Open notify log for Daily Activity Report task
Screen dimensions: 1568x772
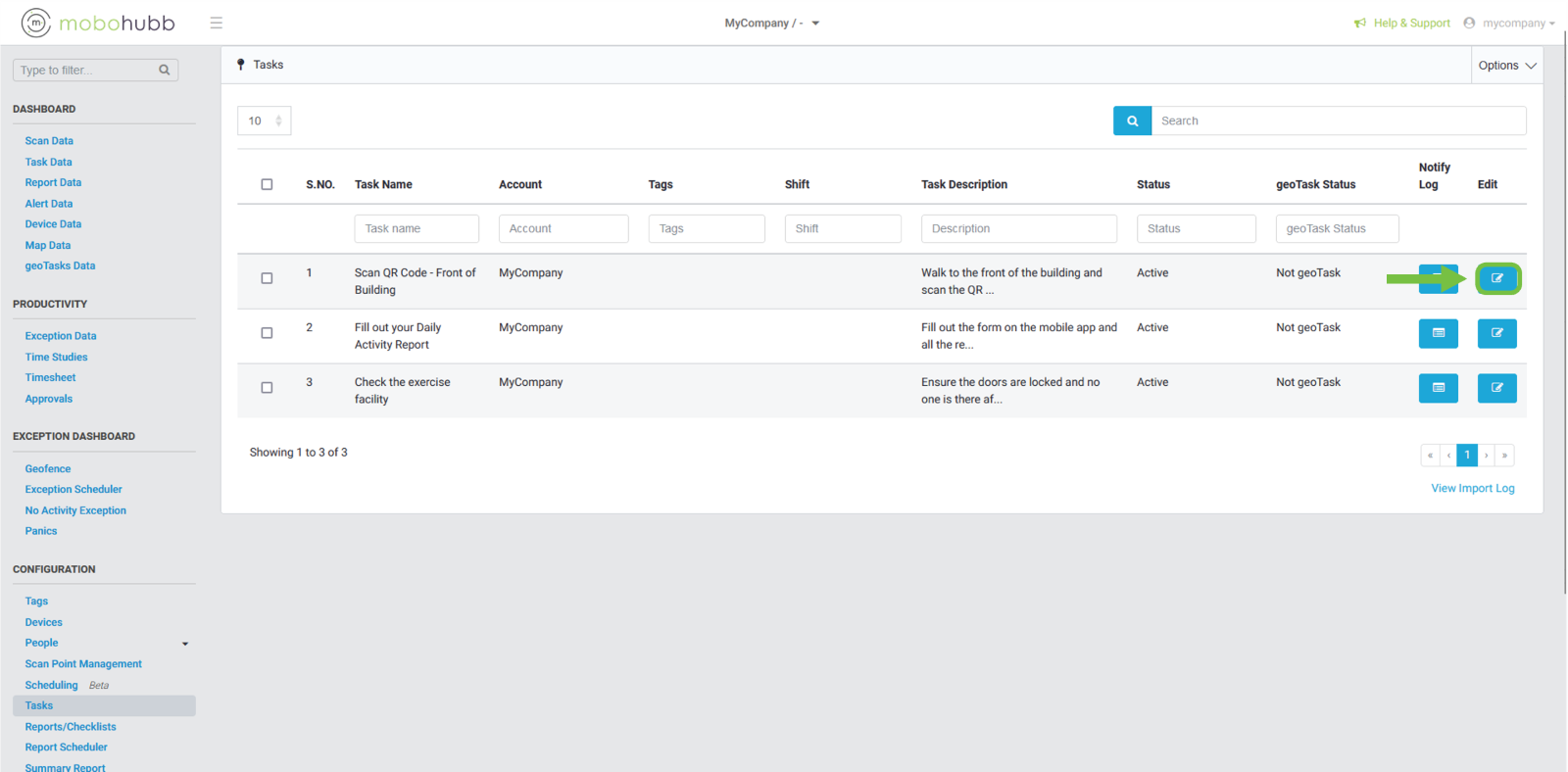[x=1438, y=333]
